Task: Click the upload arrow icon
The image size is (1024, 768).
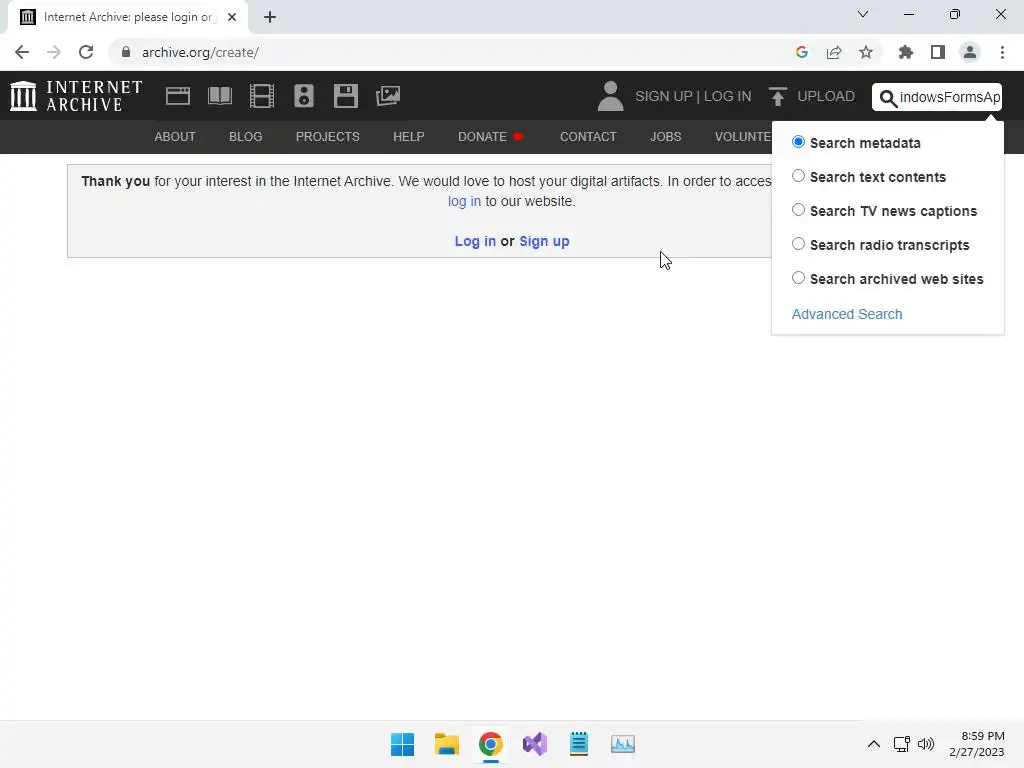Action: pyautogui.click(x=777, y=97)
